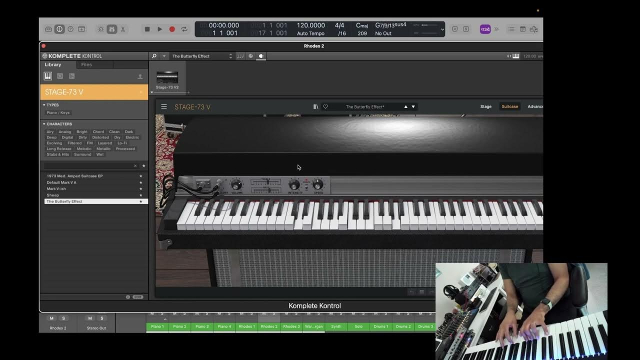Toggle the Inspector icon in control bar

coord(60,29)
